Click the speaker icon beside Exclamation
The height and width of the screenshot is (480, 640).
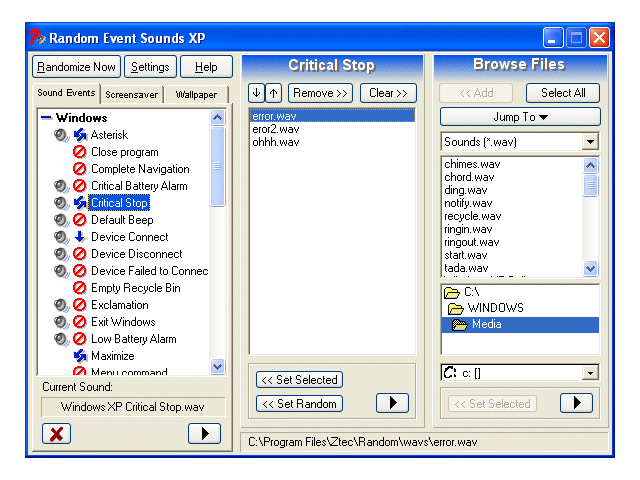pyautogui.click(x=61, y=305)
